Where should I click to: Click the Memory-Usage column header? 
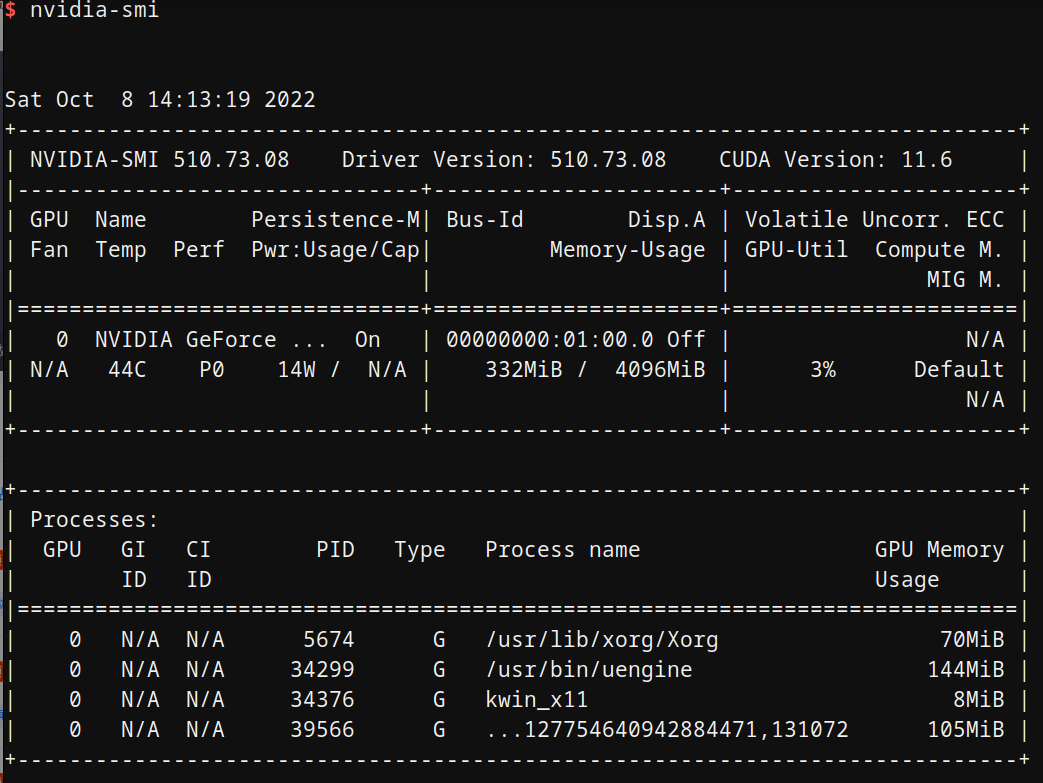[627, 250]
